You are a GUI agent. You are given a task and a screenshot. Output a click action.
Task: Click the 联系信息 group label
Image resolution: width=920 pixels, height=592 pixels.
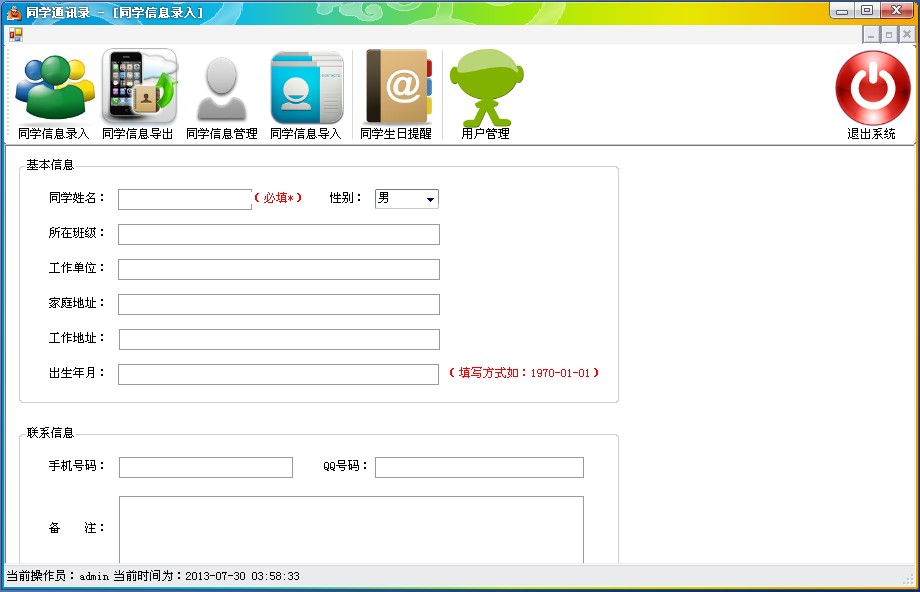[50, 433]
